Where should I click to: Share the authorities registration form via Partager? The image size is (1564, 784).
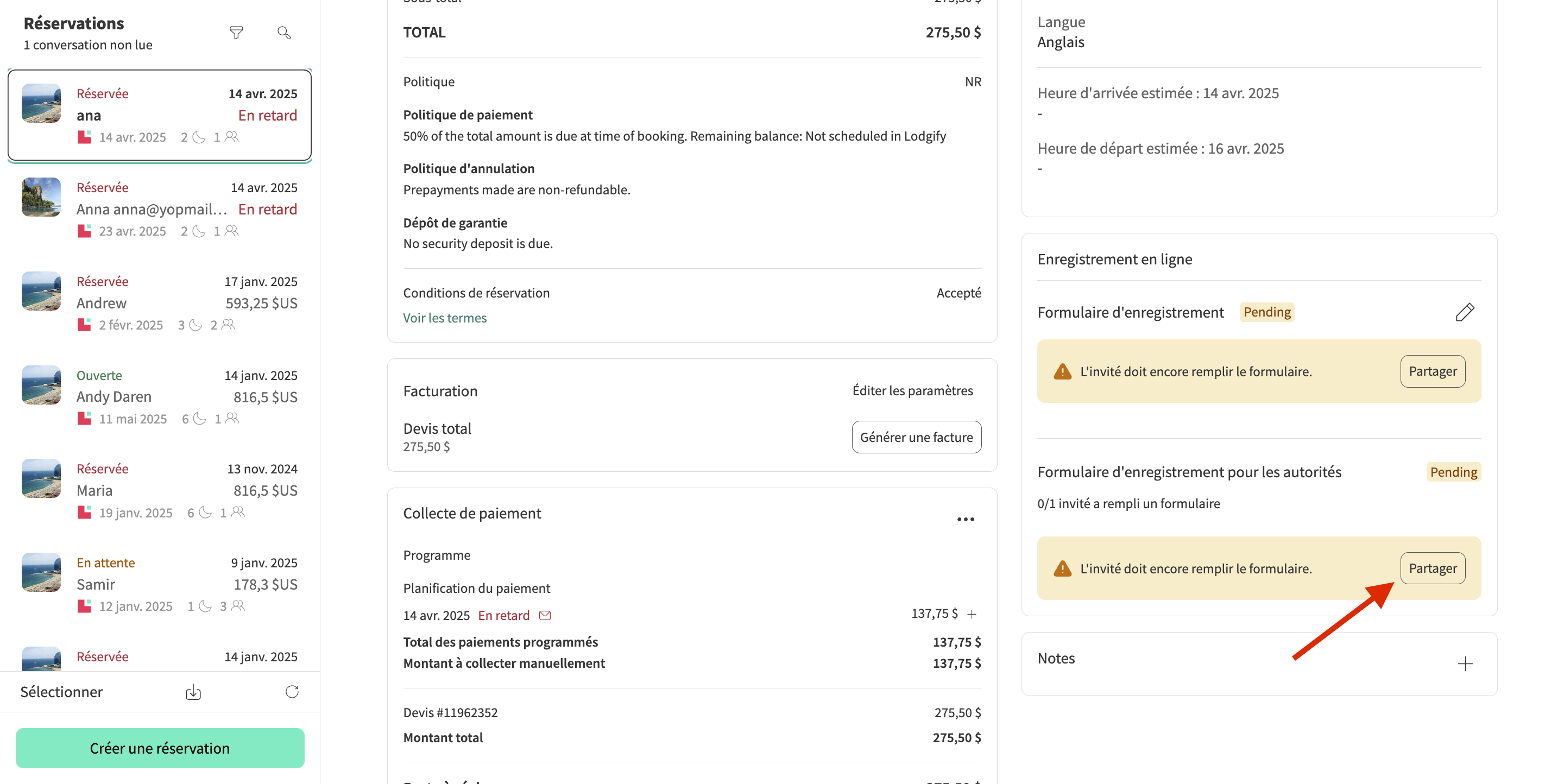1432,568
